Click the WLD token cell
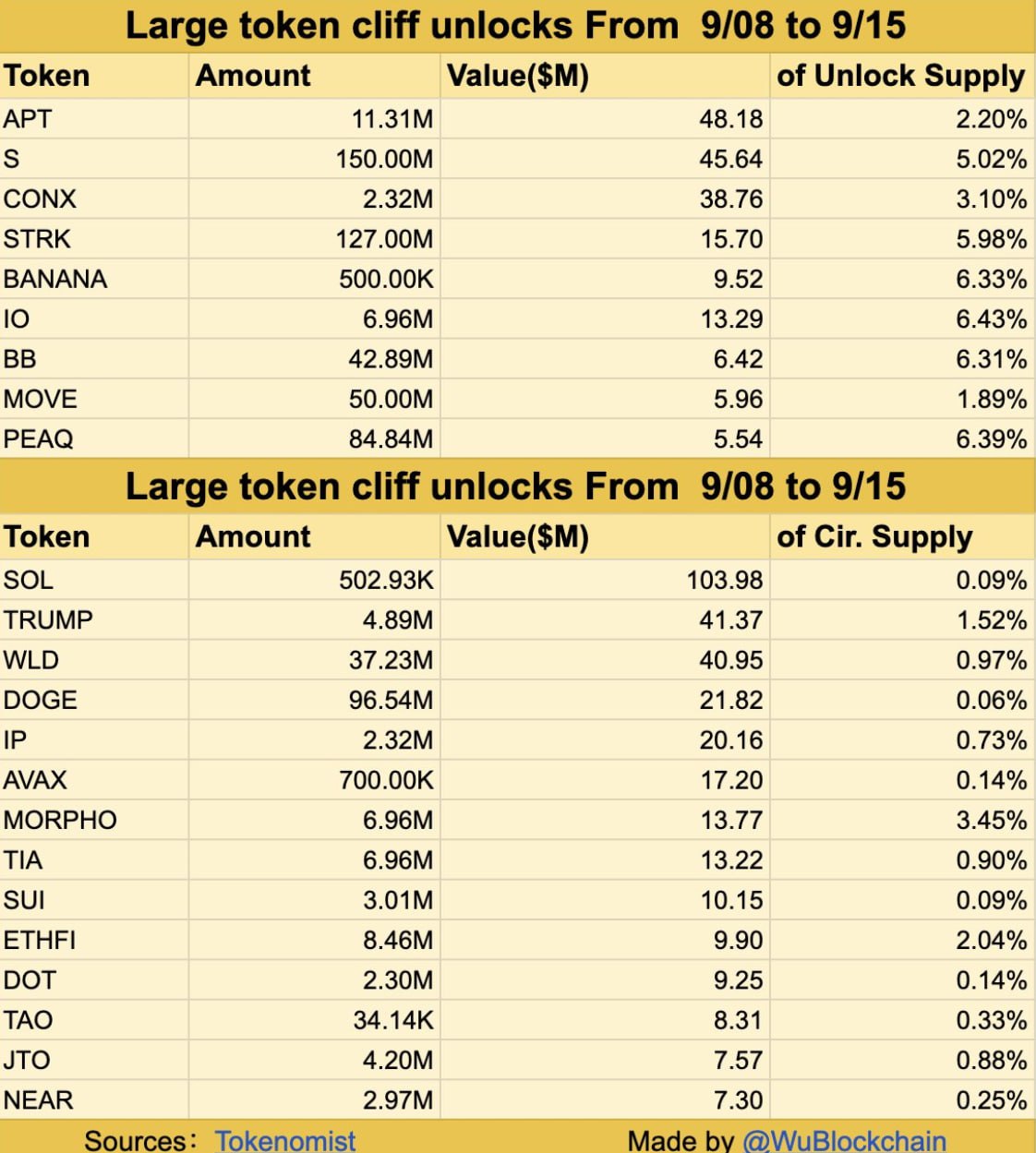 tap(94, 660)
